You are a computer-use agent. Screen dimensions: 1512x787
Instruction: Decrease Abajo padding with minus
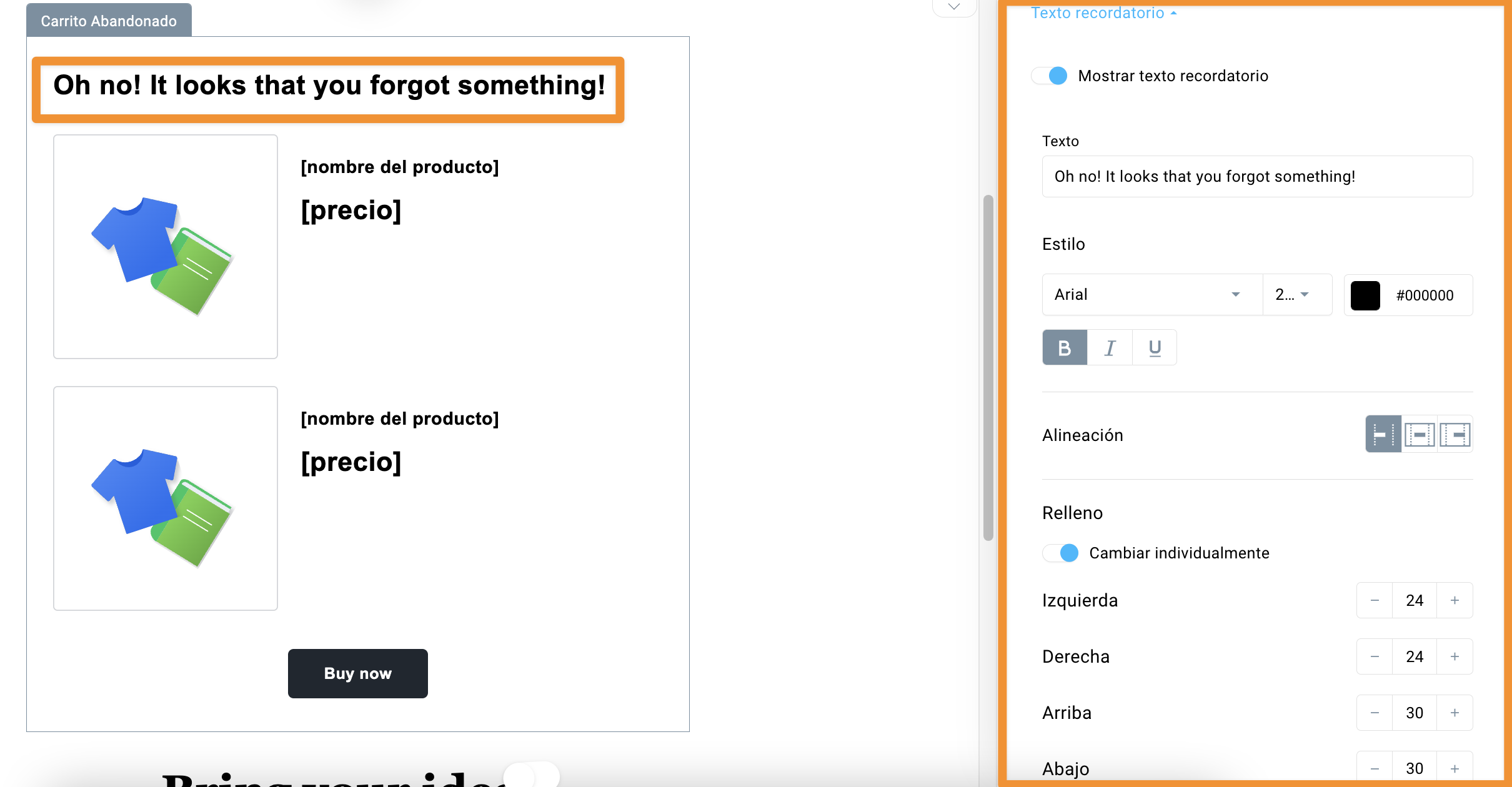pos(1375,769)
